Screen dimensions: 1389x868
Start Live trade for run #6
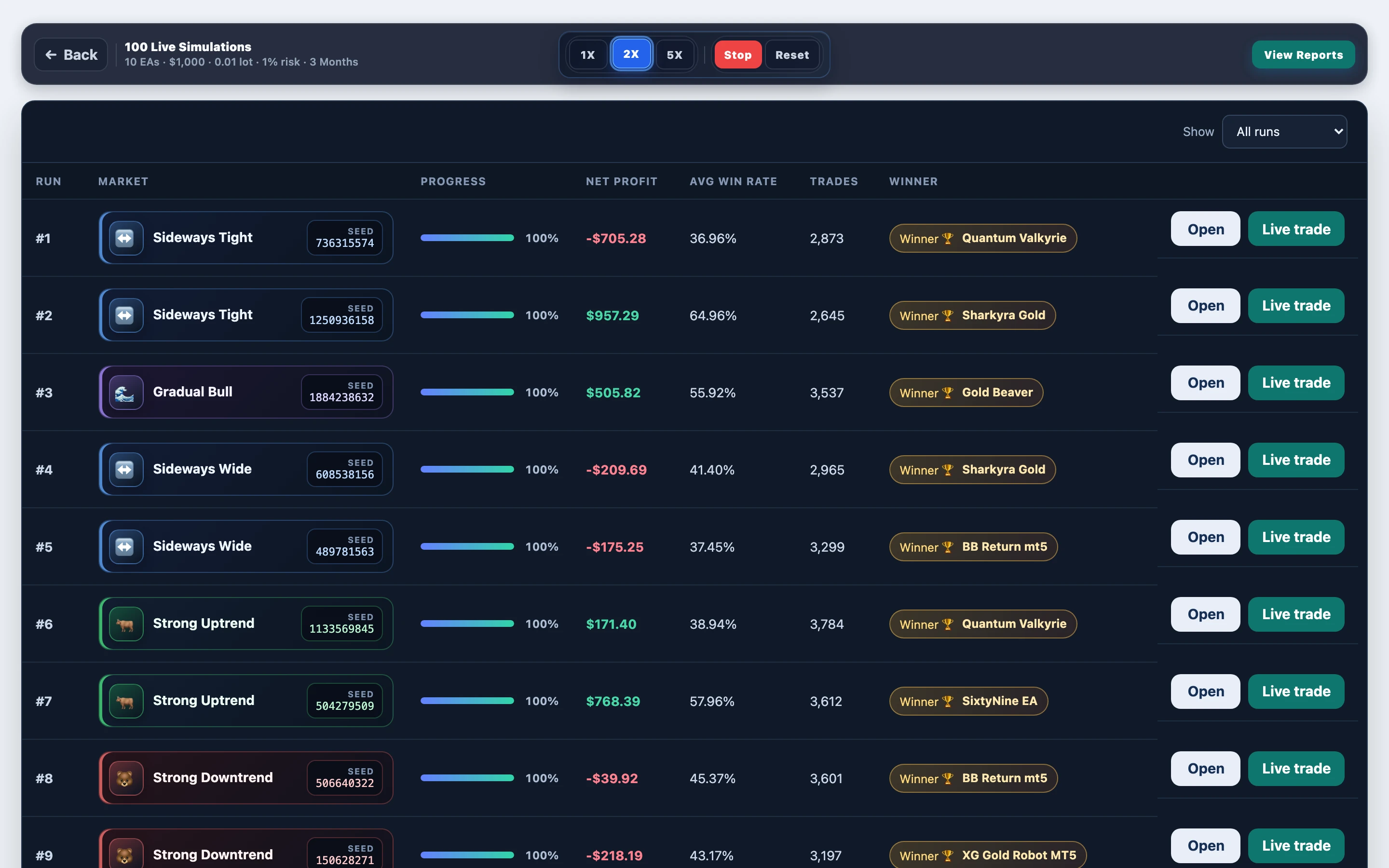tap(1295, 614)
